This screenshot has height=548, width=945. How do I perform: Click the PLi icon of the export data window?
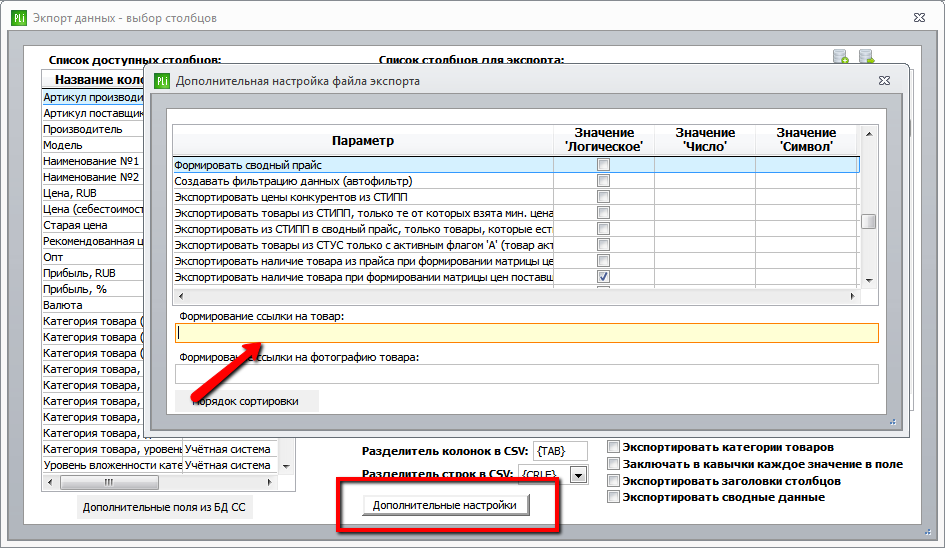(19, 18)
